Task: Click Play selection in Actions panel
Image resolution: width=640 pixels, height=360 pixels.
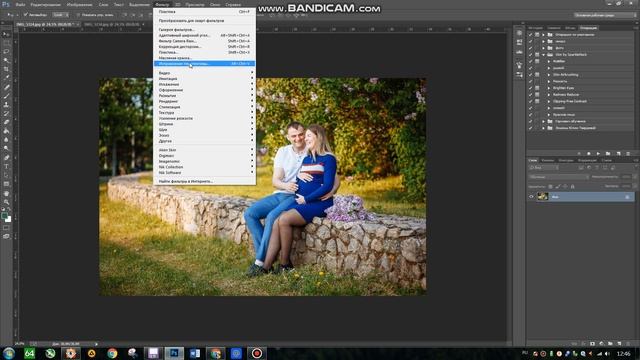Action: 598,153
